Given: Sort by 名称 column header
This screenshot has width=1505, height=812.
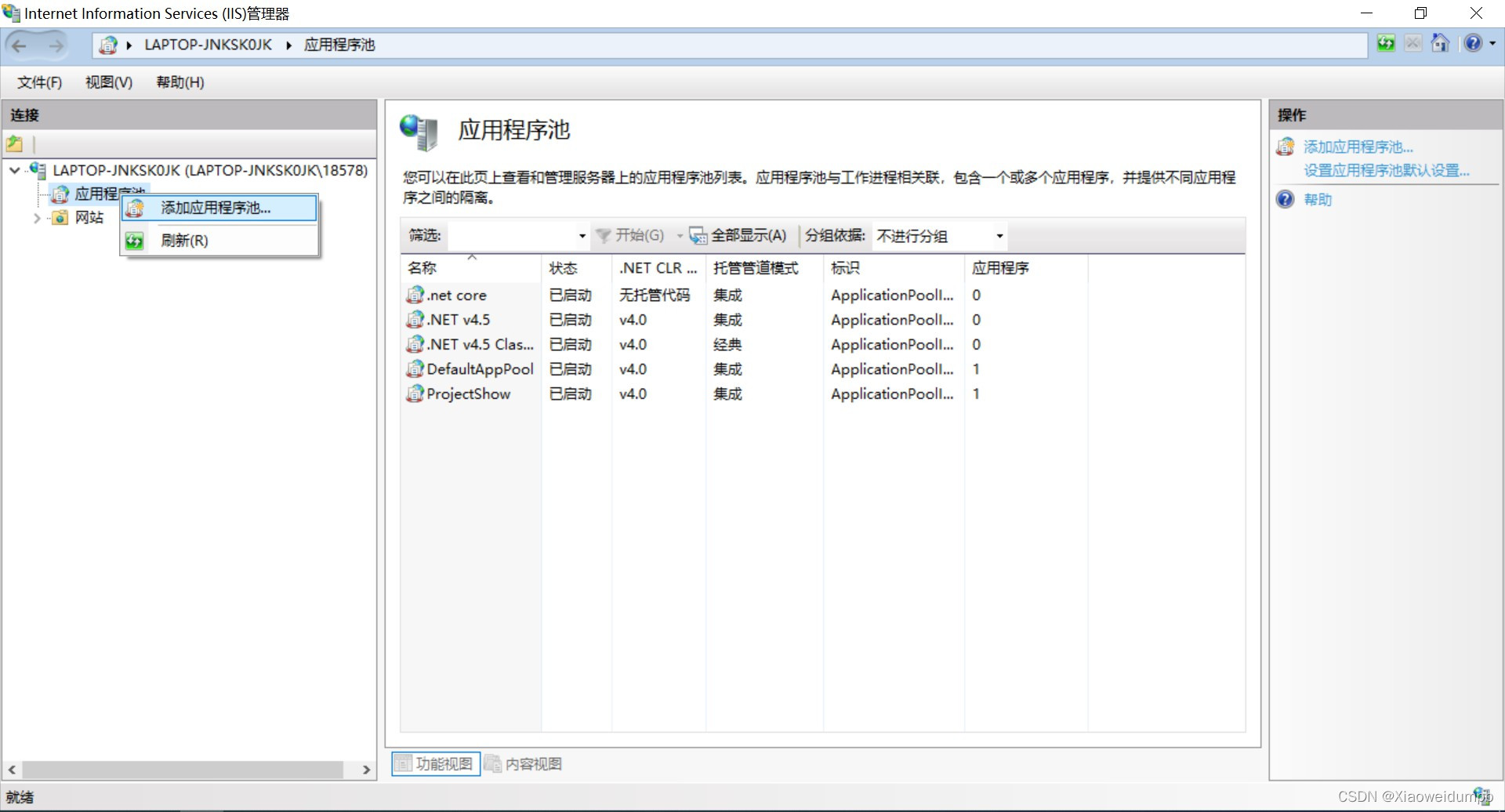Looking at the screenshot, I should point(470,268).
